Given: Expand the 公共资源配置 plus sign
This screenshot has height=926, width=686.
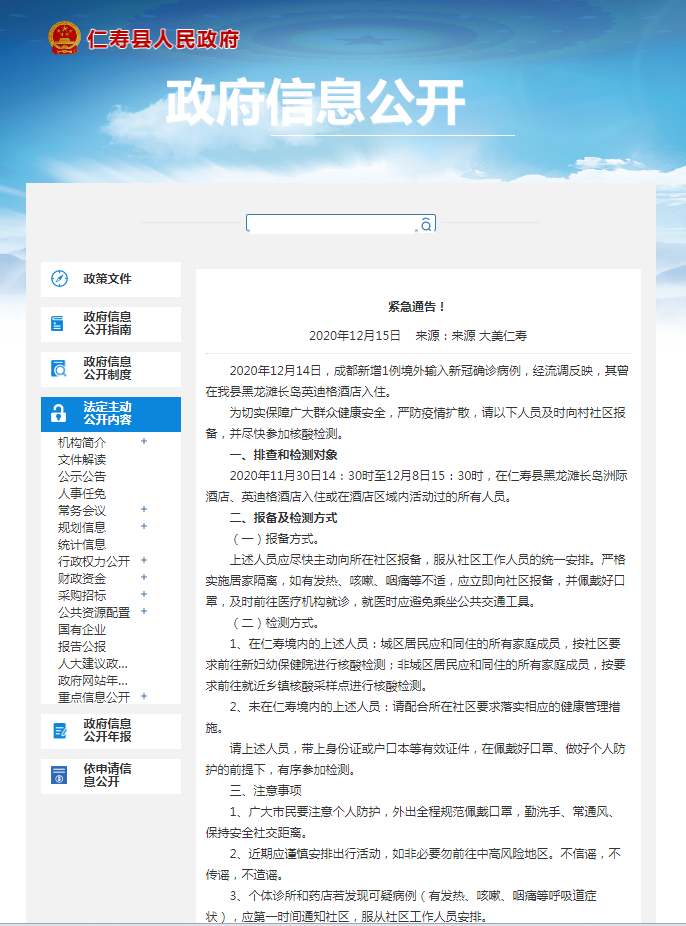Looking at the screenshot, I should pos(143,611).
